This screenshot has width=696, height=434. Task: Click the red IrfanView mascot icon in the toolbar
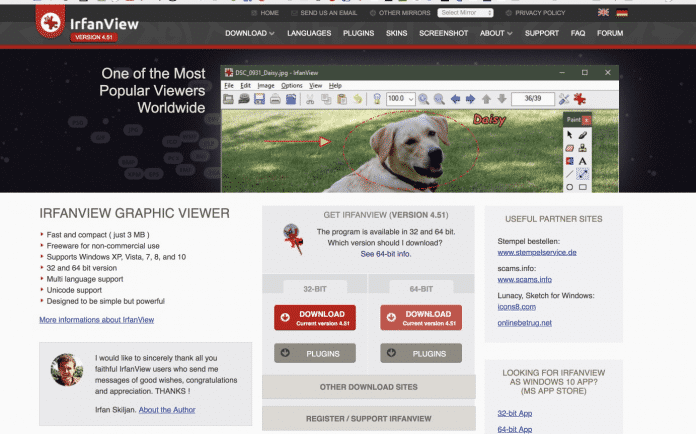click(x=581, y=99)
